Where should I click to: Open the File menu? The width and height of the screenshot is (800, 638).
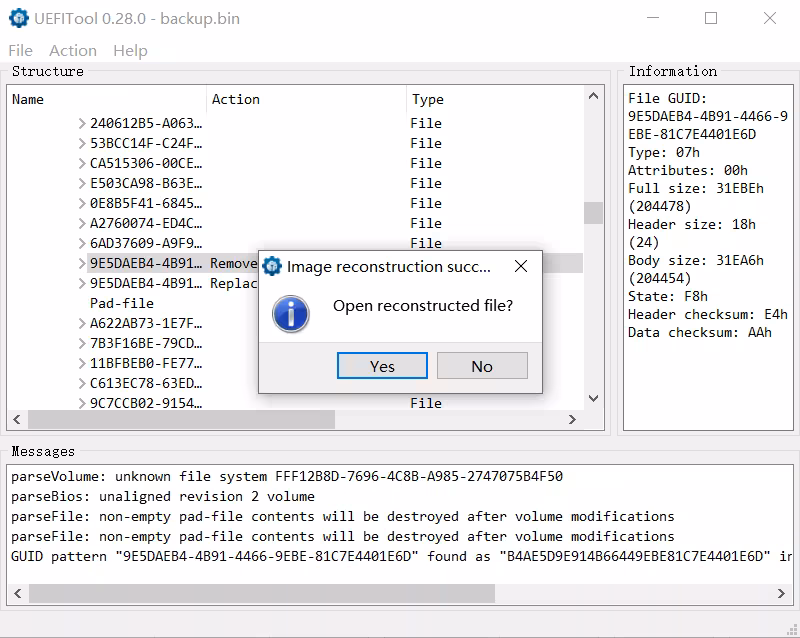tap(20, 51)
